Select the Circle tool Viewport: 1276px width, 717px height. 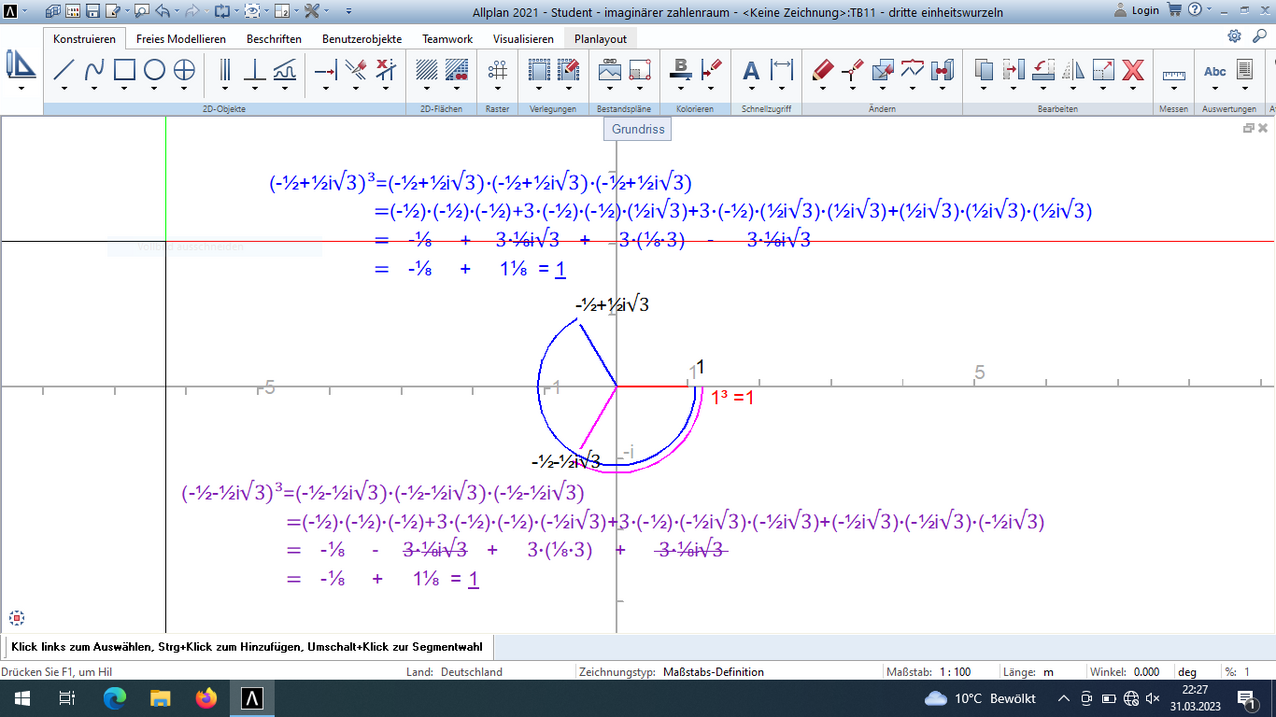(x=154, y=70)
